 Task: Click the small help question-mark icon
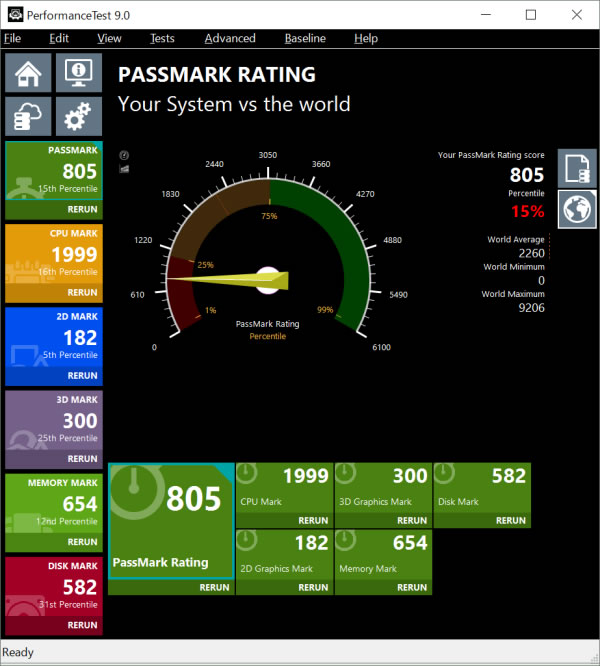[x=124, y=155]
